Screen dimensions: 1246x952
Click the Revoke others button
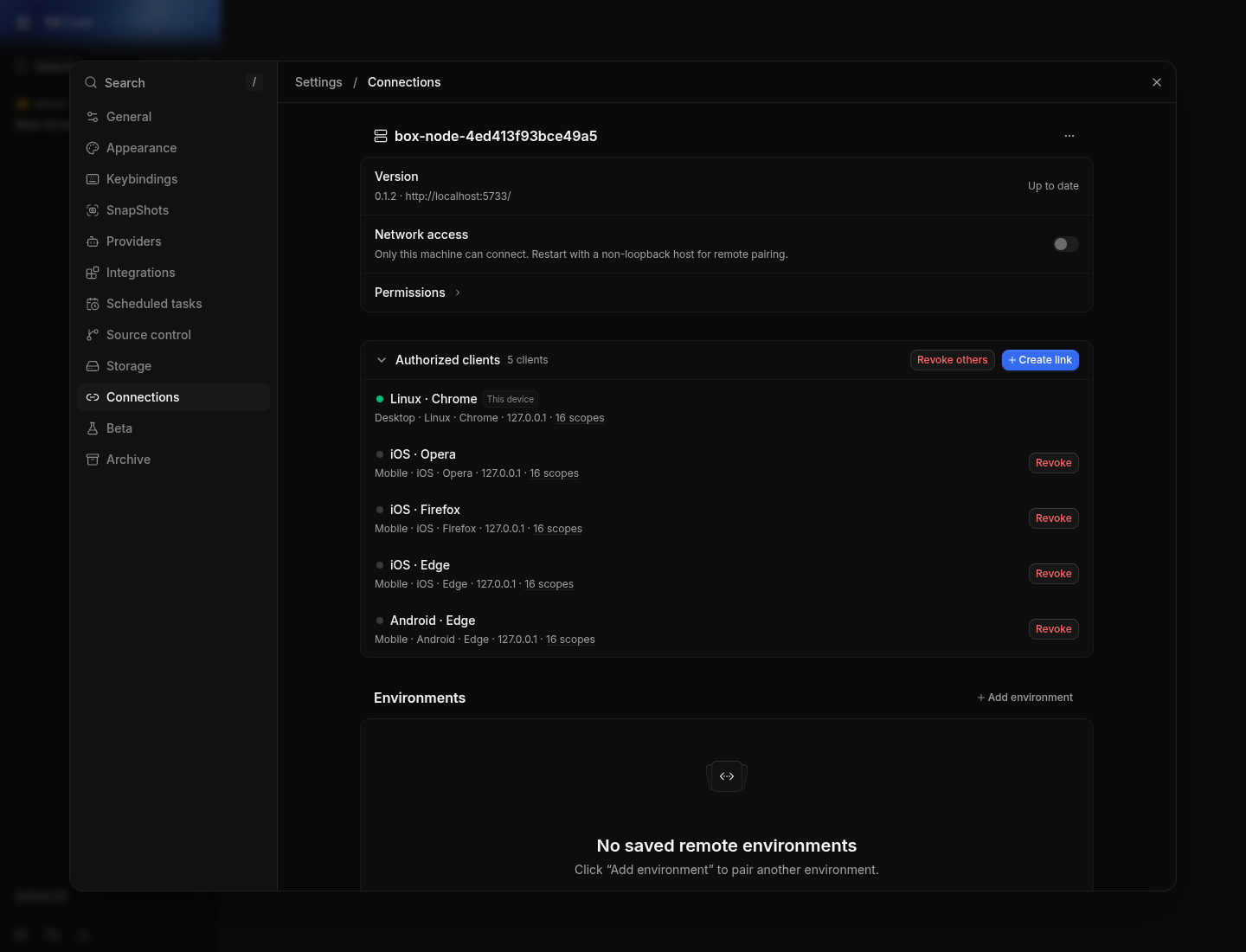tap(953, 360)
